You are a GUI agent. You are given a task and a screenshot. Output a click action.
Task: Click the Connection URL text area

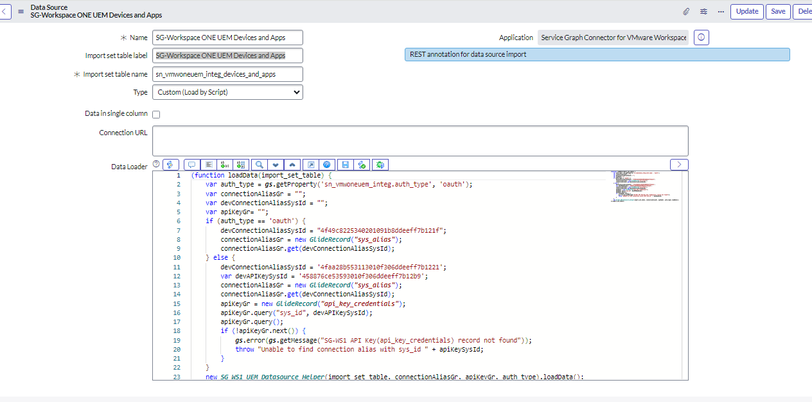(x=420, y=140)
